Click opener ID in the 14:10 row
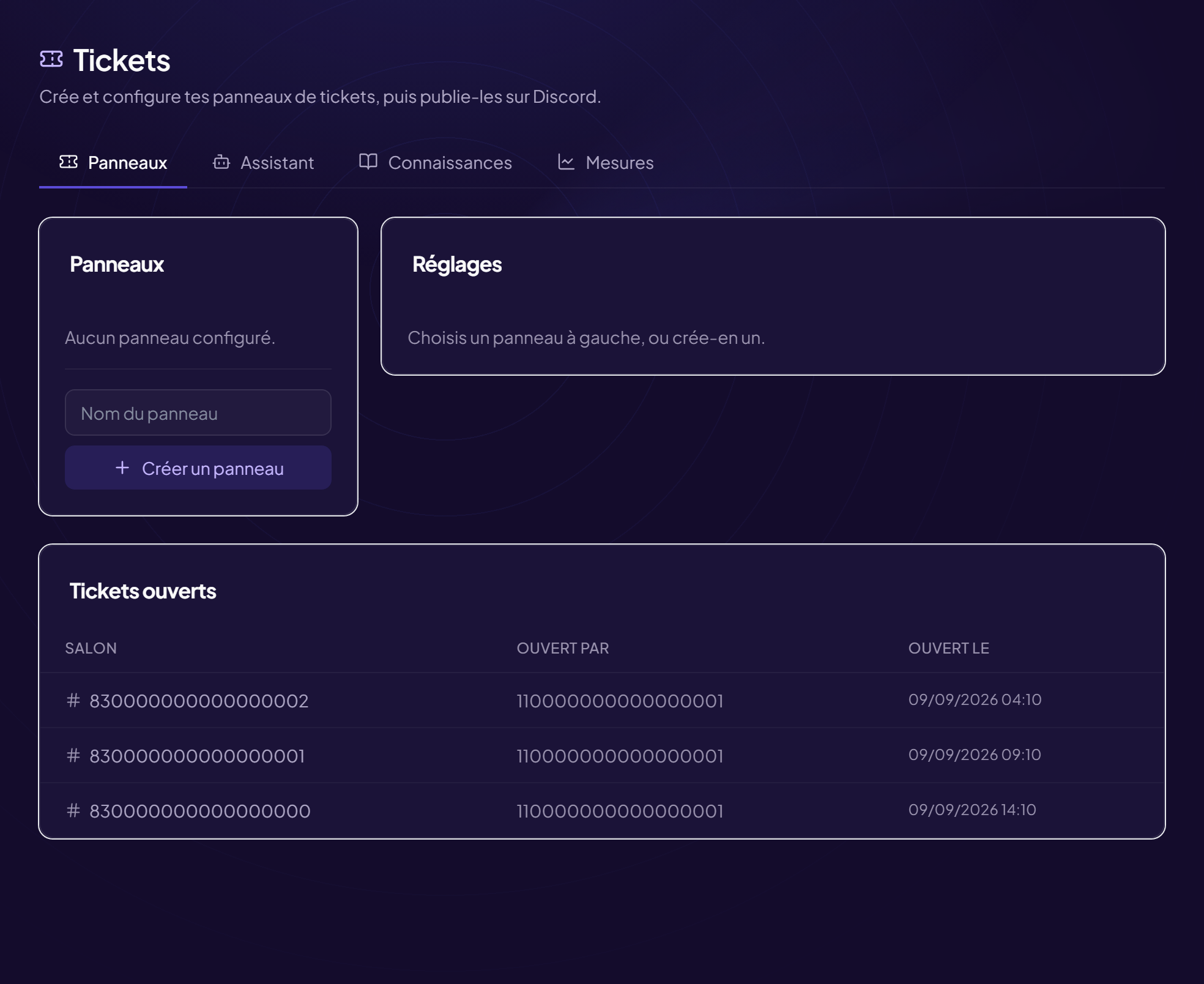 (620, 811)
